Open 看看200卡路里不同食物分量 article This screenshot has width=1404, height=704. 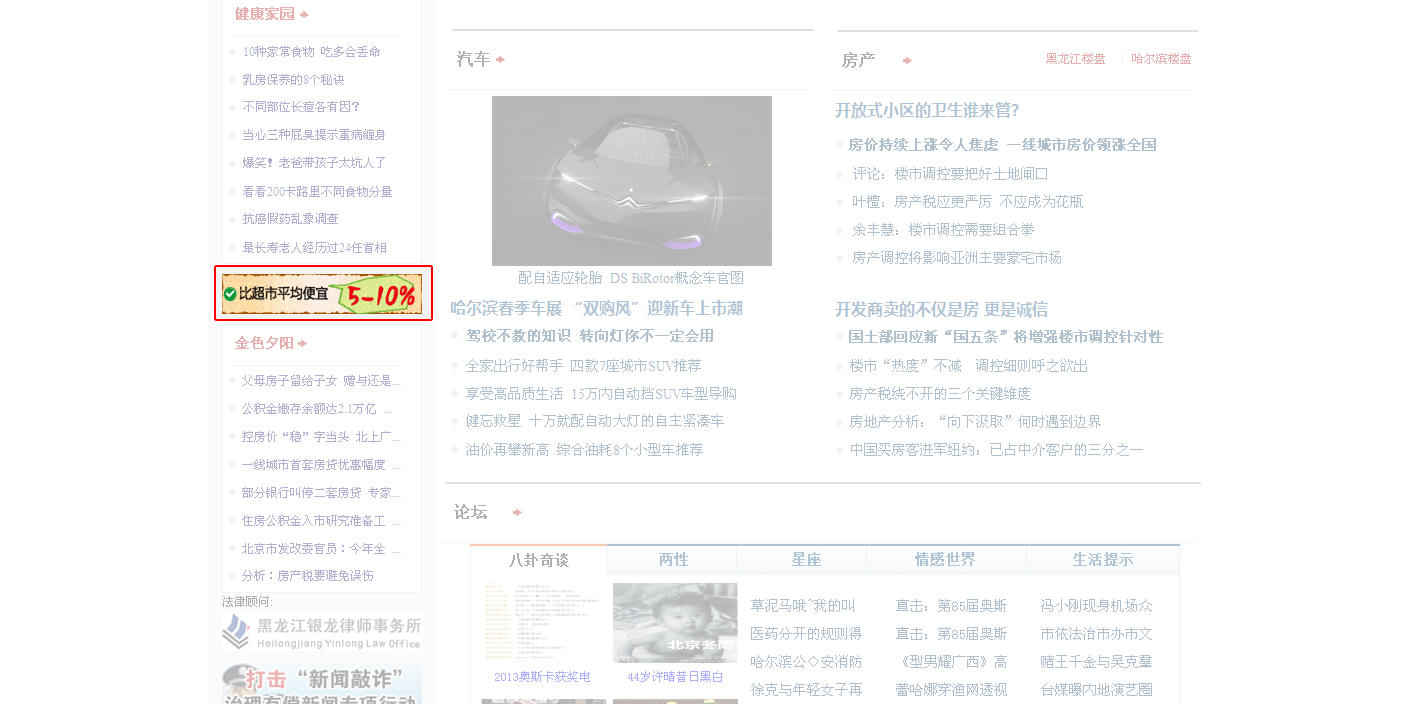317,192
